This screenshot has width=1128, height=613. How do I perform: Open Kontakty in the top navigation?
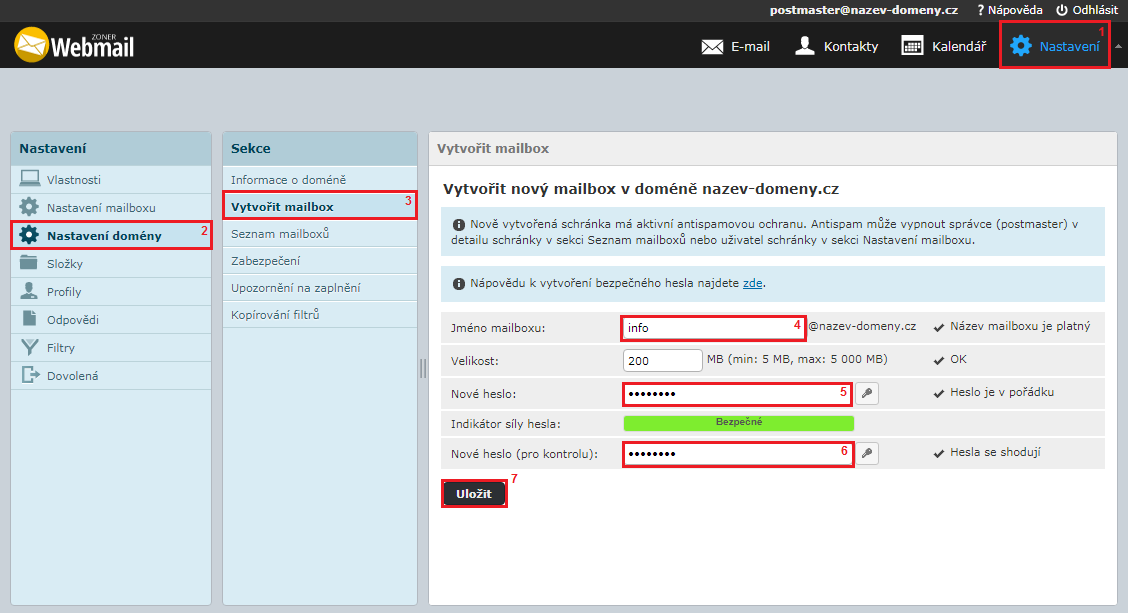pos(836,46)
